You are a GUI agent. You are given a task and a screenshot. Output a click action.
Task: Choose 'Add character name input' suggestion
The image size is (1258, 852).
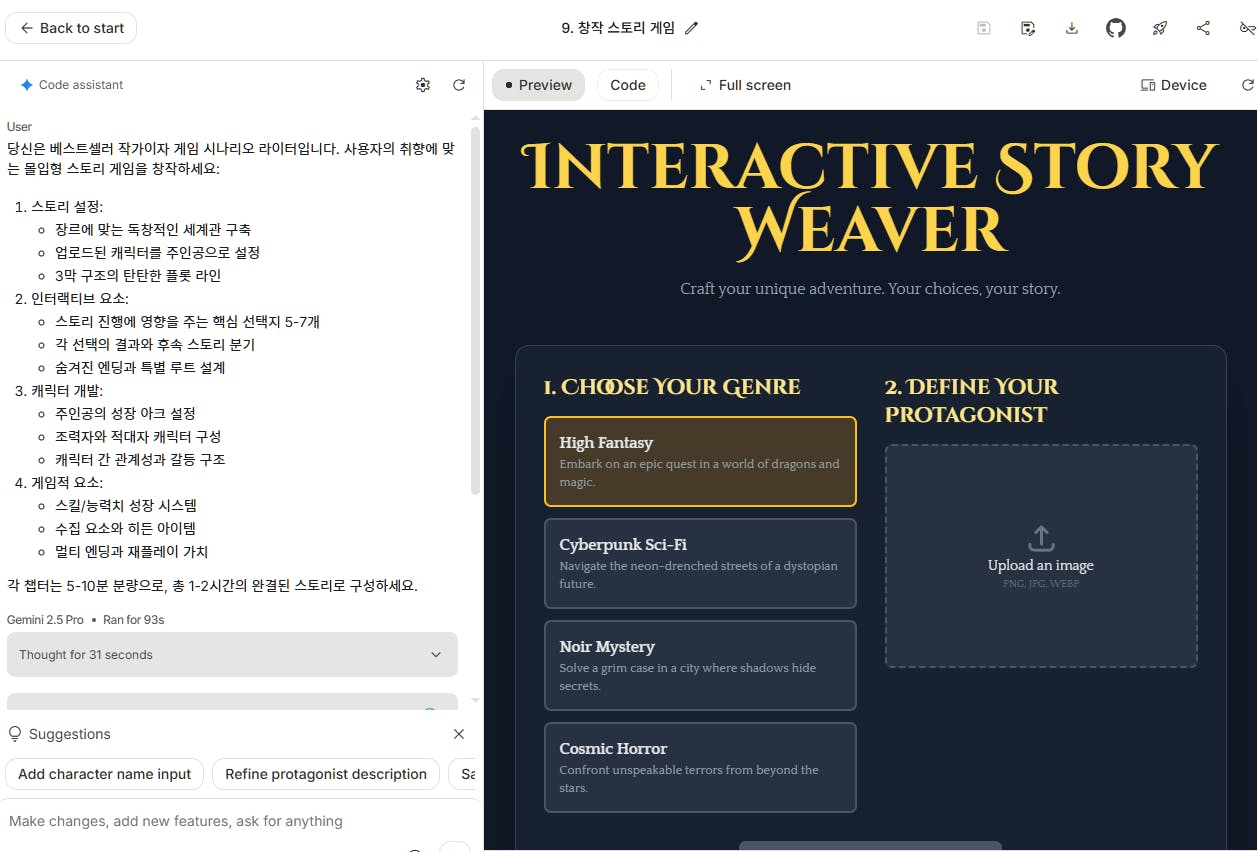104,774
